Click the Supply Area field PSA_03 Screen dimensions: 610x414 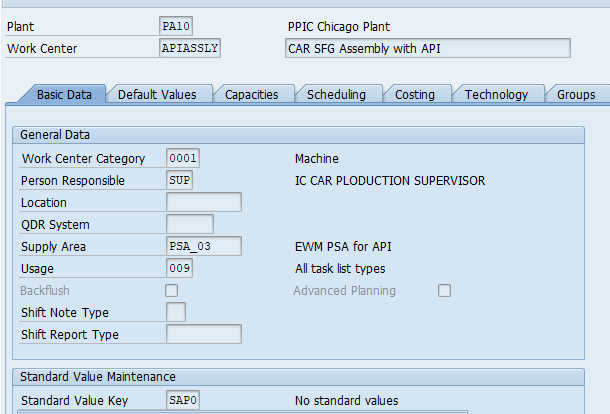(x=204, y=246)
